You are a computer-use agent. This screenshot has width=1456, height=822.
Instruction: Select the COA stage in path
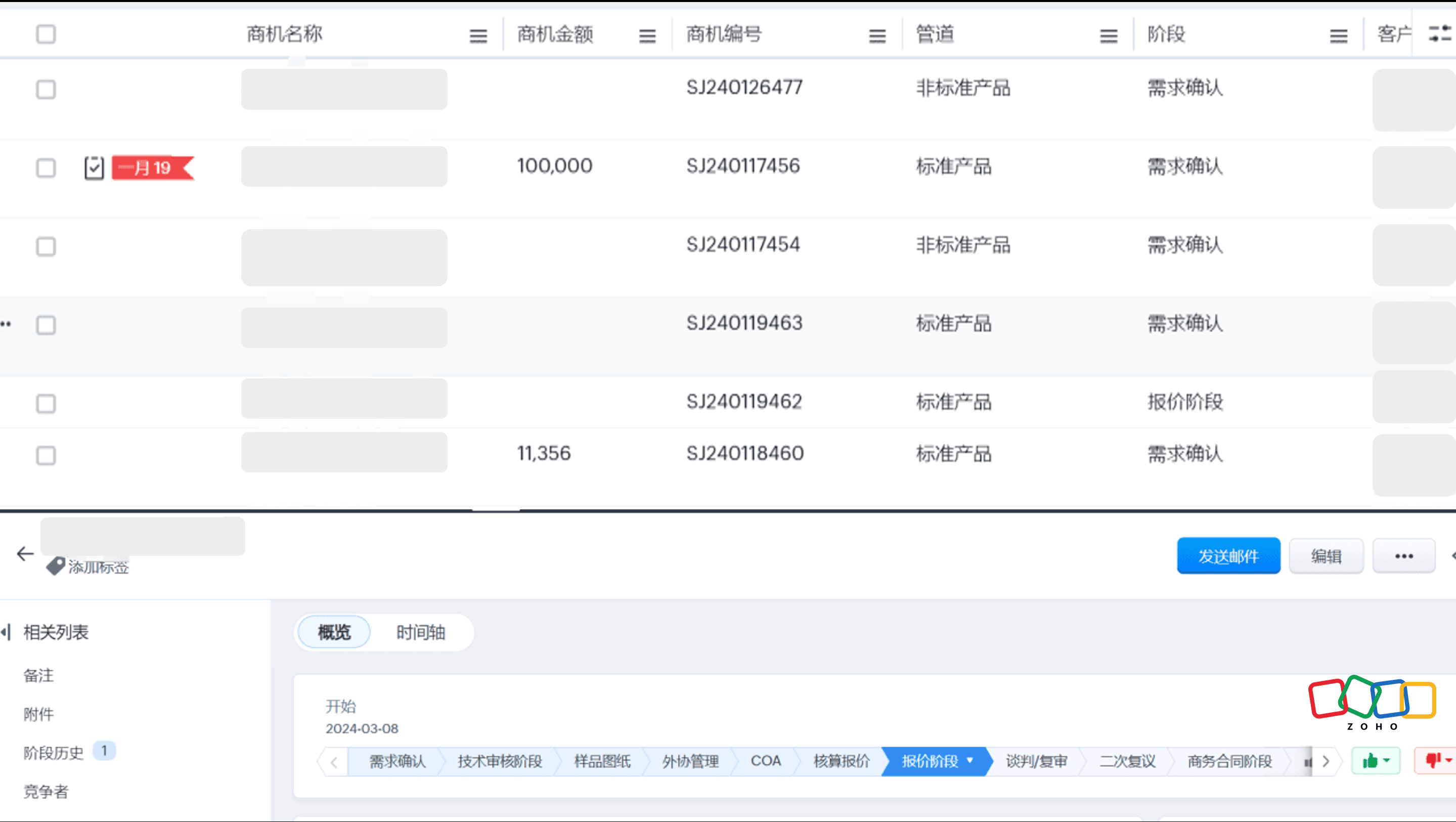[x=766, y=761]
